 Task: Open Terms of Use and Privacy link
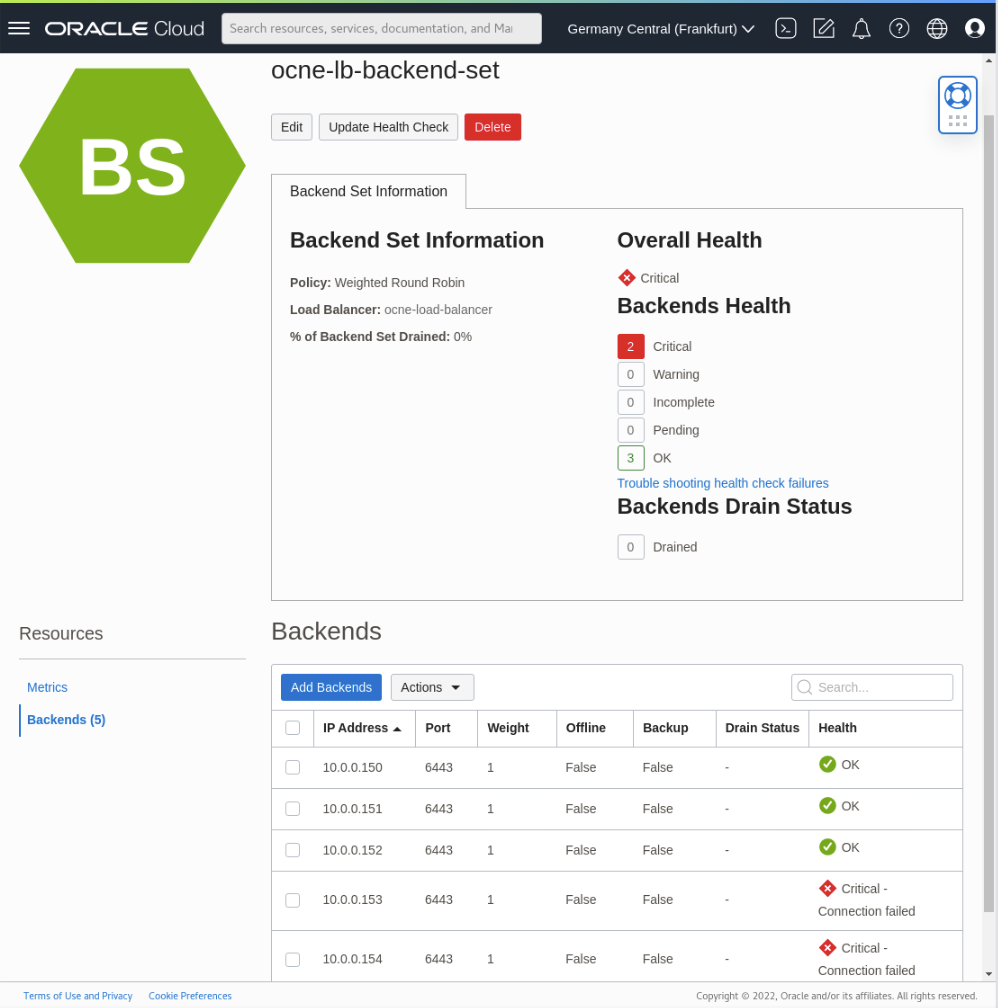click(x=78, y=996)
